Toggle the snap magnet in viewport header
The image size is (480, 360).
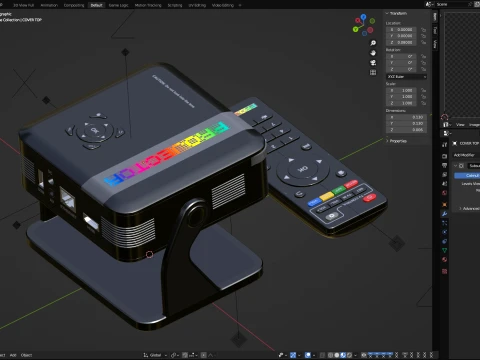(185, 355)
